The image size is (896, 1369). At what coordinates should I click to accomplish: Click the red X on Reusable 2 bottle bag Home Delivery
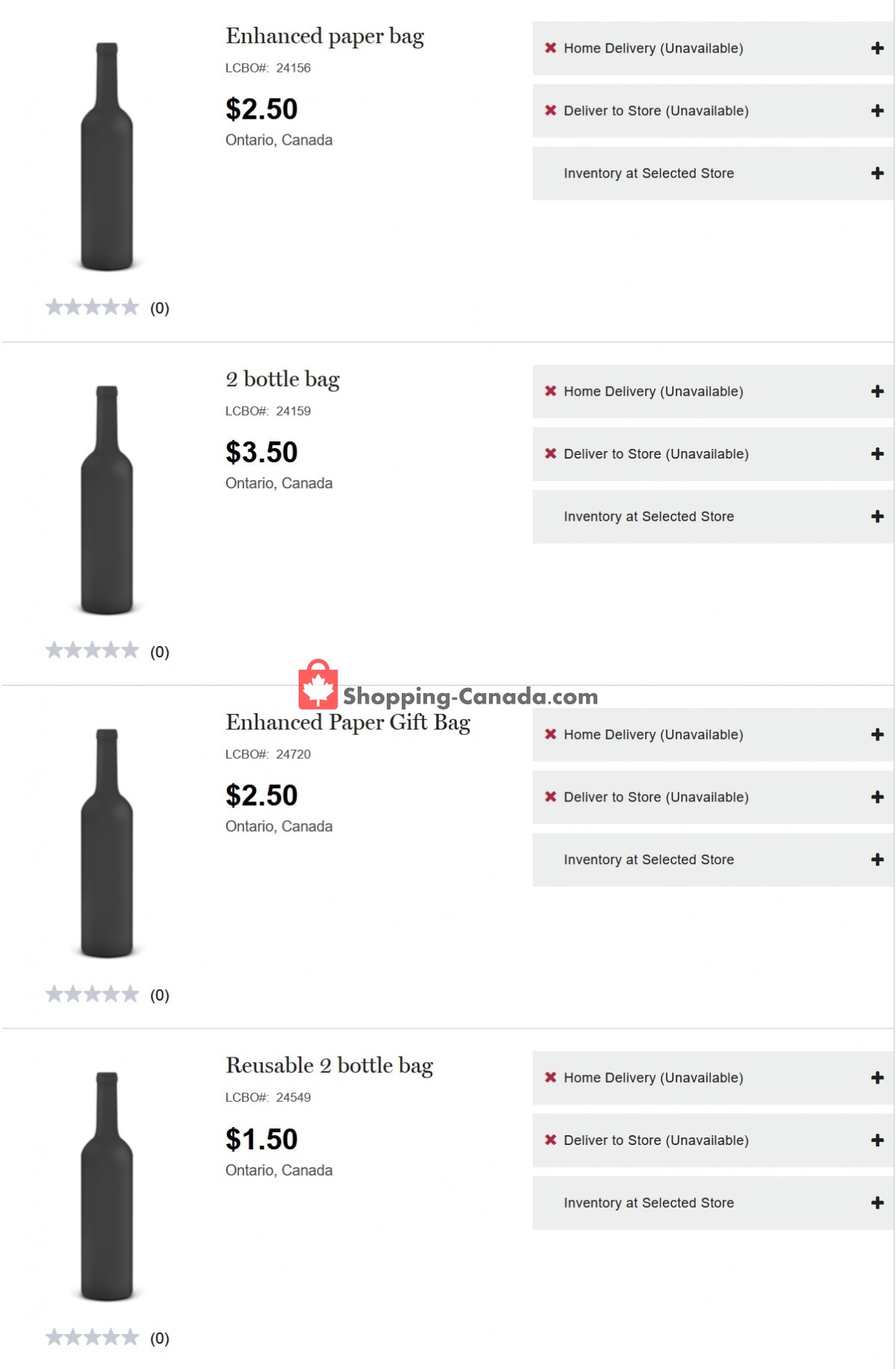pos(550,1078)
